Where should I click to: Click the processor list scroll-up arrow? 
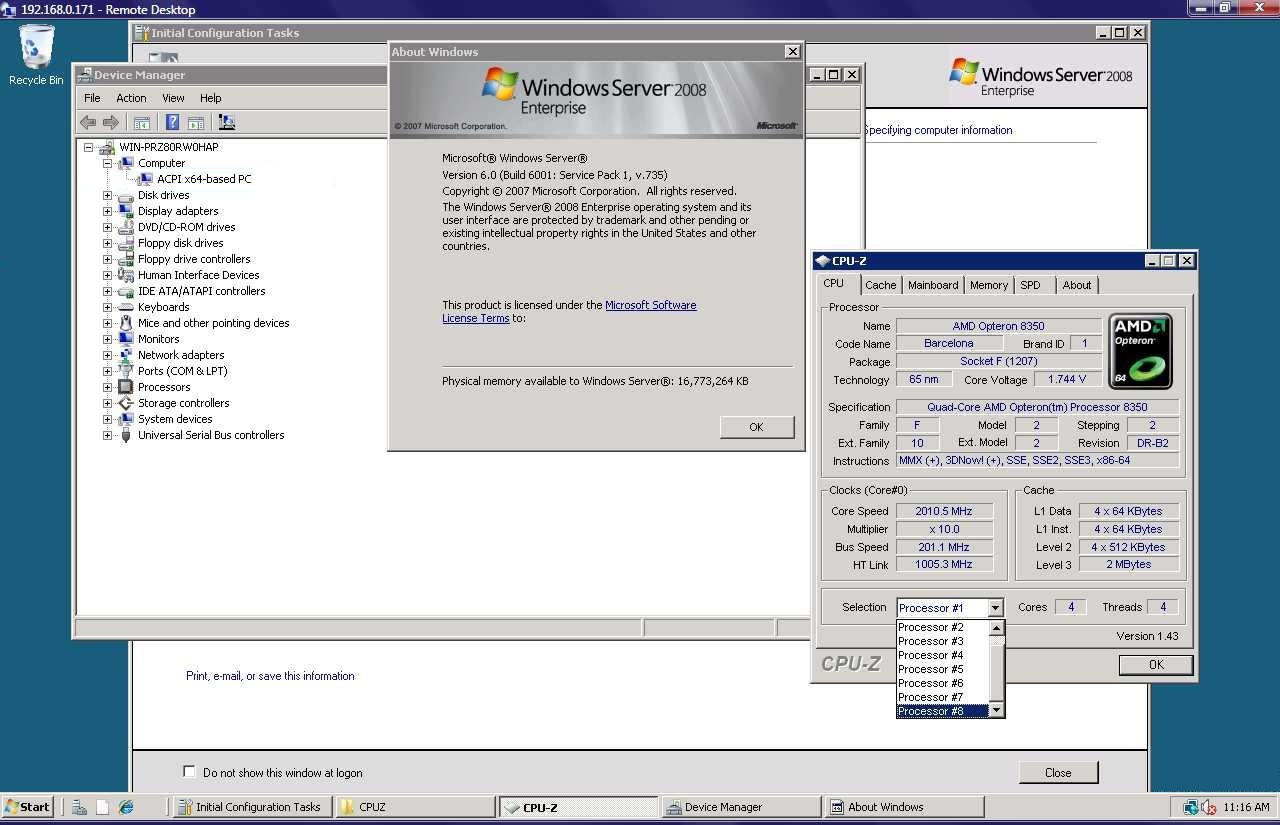[996, 628]
